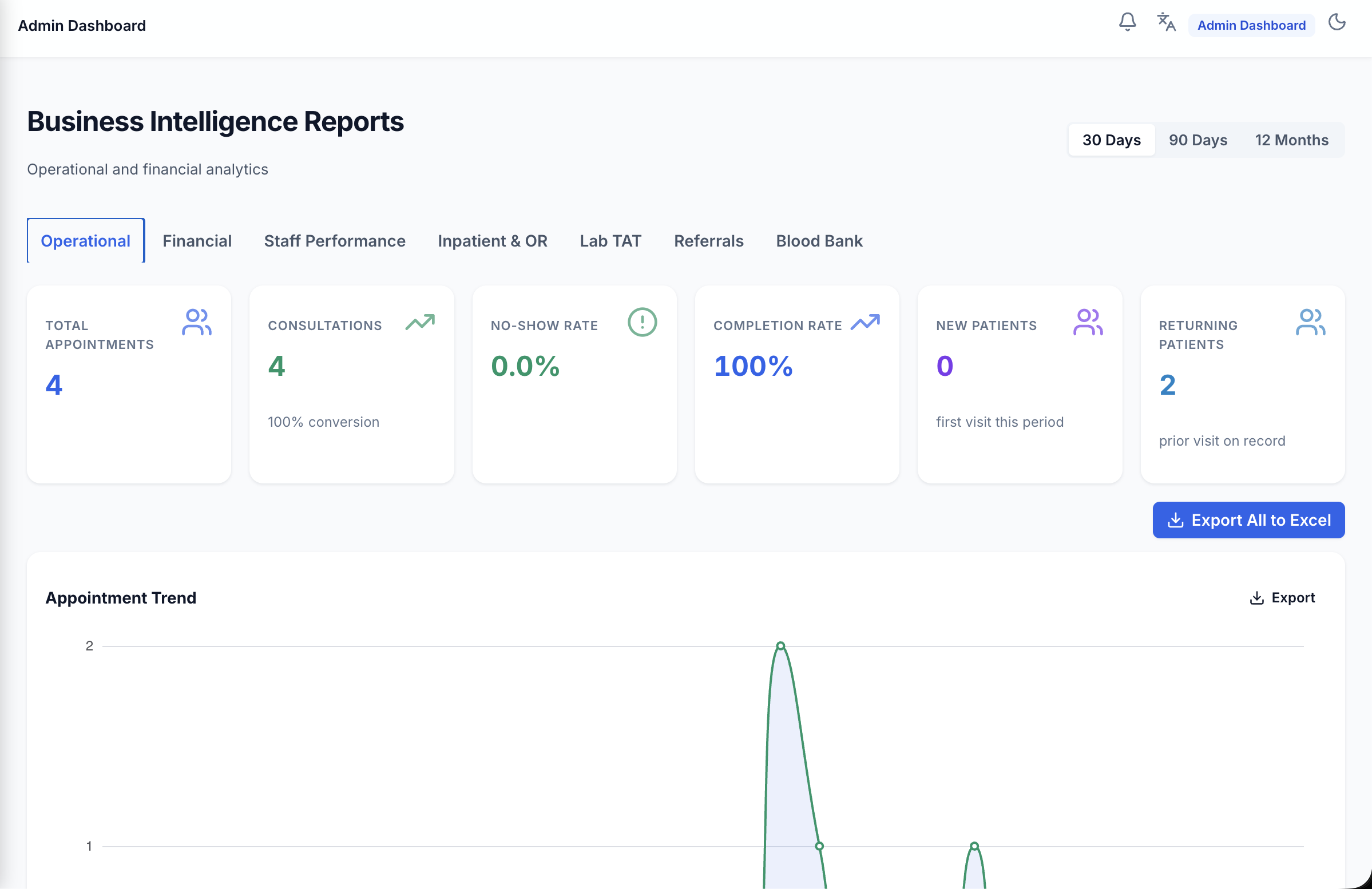Screen dimensions: 1372x889
Task: Toggle dark mode moon icon
Action: (1337, 22)
